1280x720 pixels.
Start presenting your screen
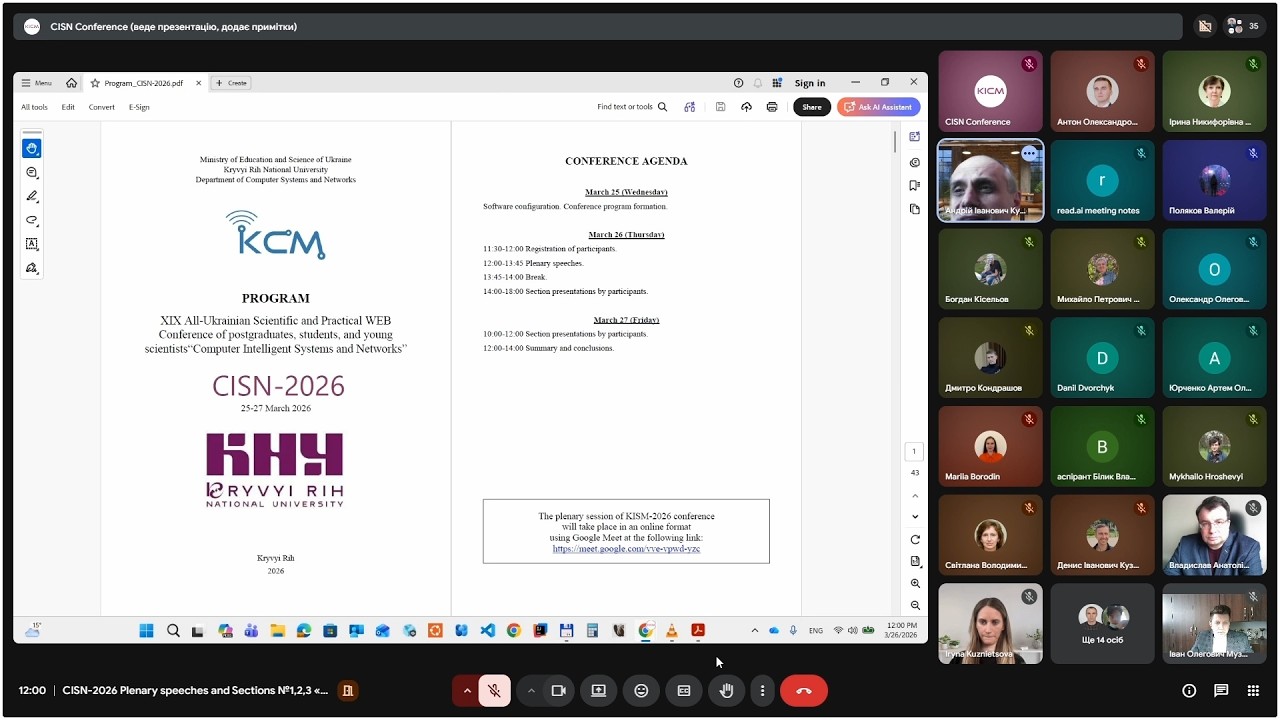pos(598,690)
